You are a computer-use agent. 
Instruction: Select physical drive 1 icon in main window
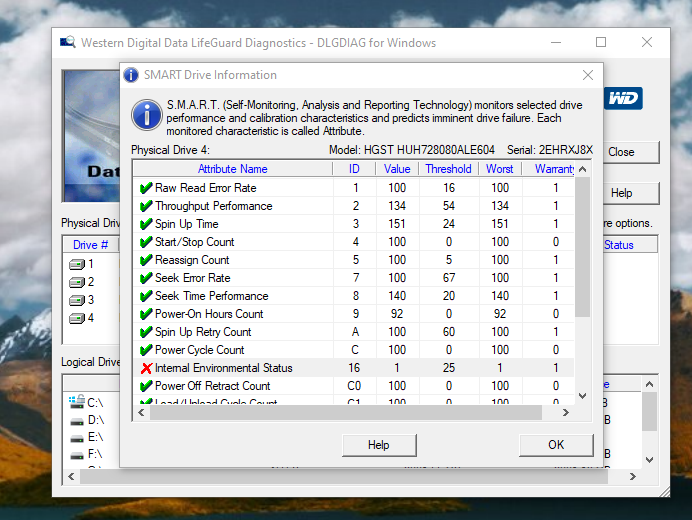click(x=77, y=264)
